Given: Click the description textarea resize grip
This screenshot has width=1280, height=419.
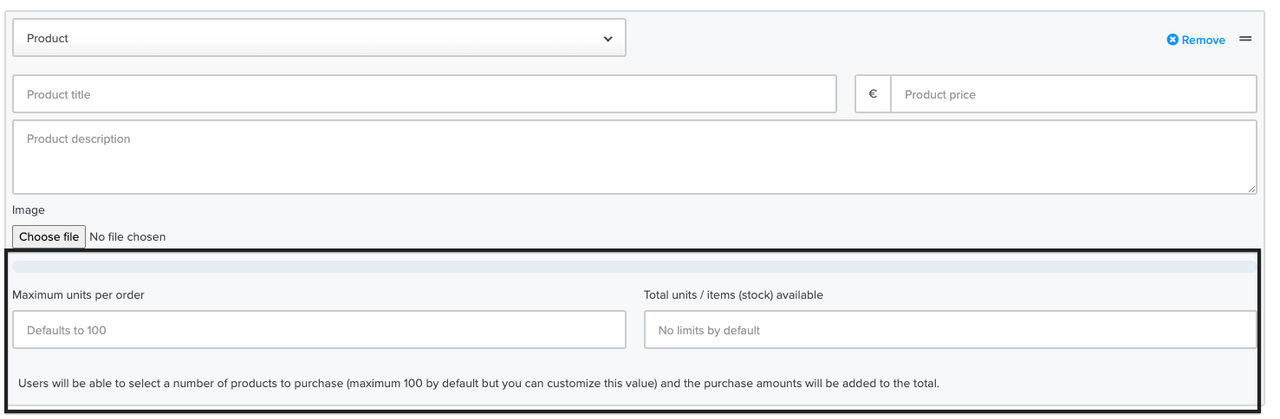Looking at the screenshot, I should pyautogui.click(x=1252, y=189).
